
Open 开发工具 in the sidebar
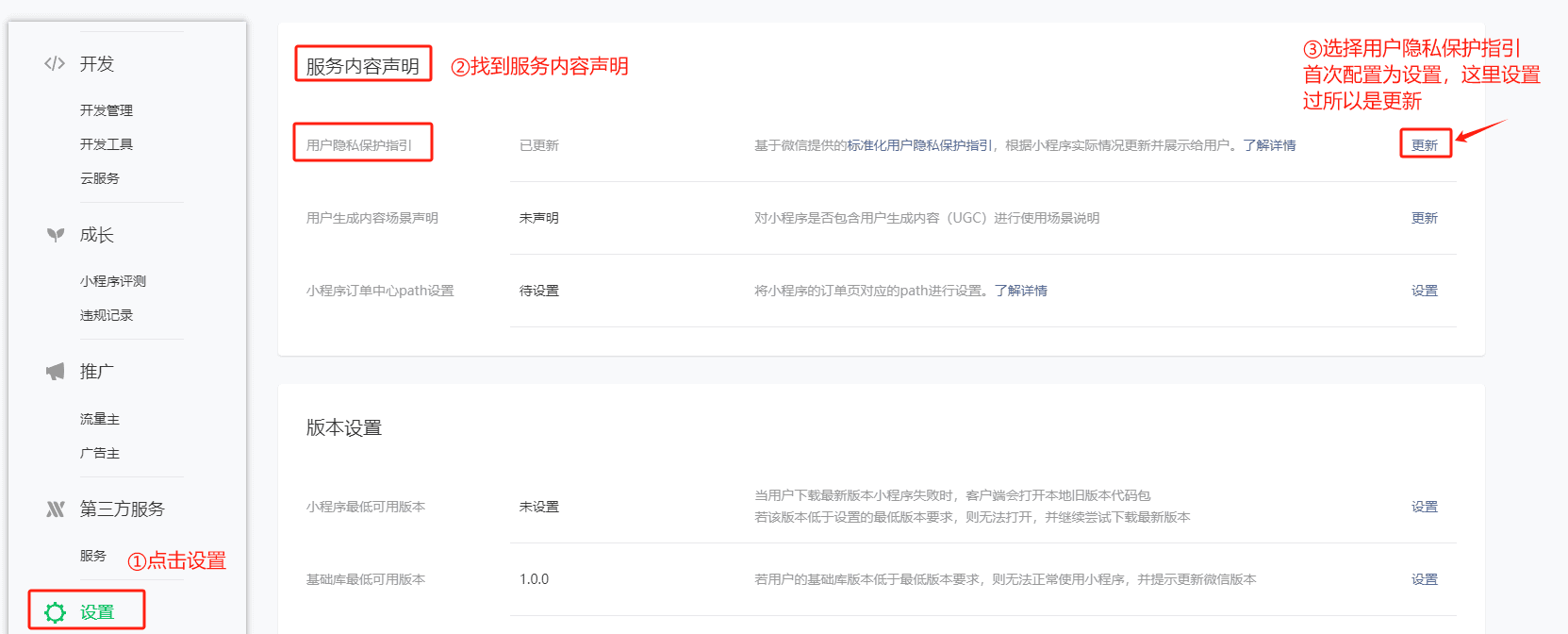click(107, 144)
